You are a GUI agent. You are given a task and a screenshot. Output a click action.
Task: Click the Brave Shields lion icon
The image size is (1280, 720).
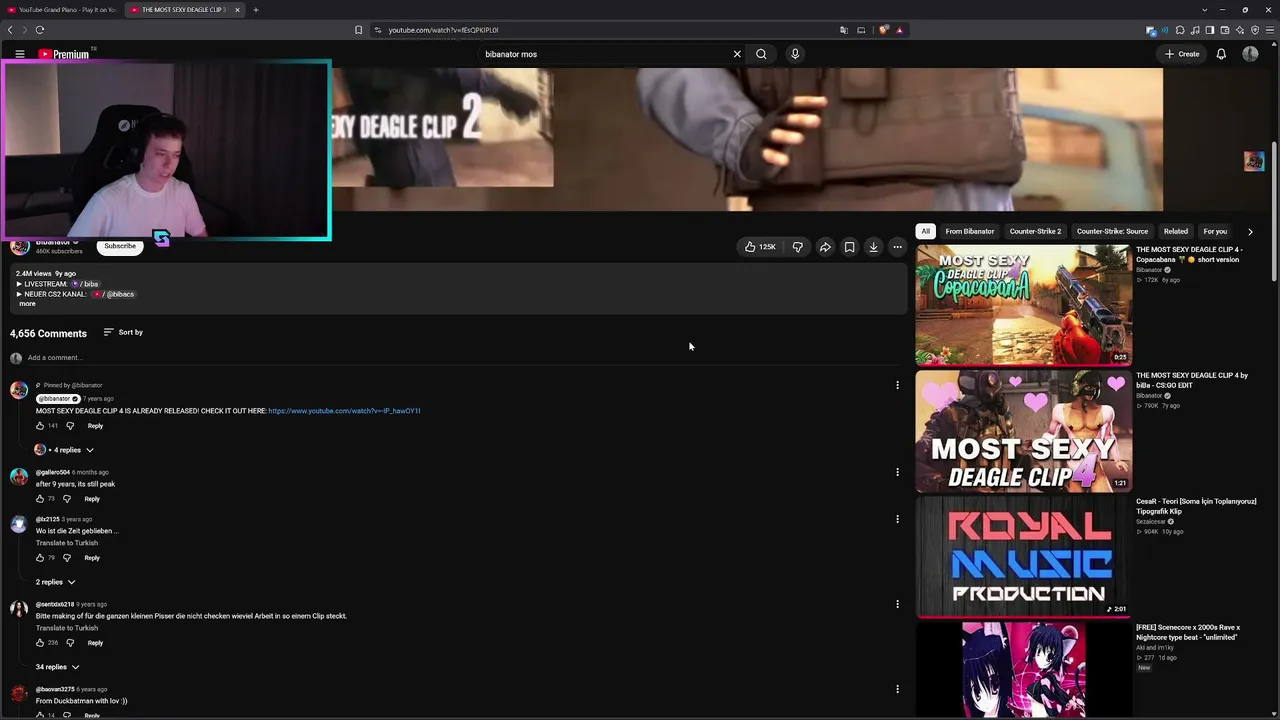pos(883,30)
